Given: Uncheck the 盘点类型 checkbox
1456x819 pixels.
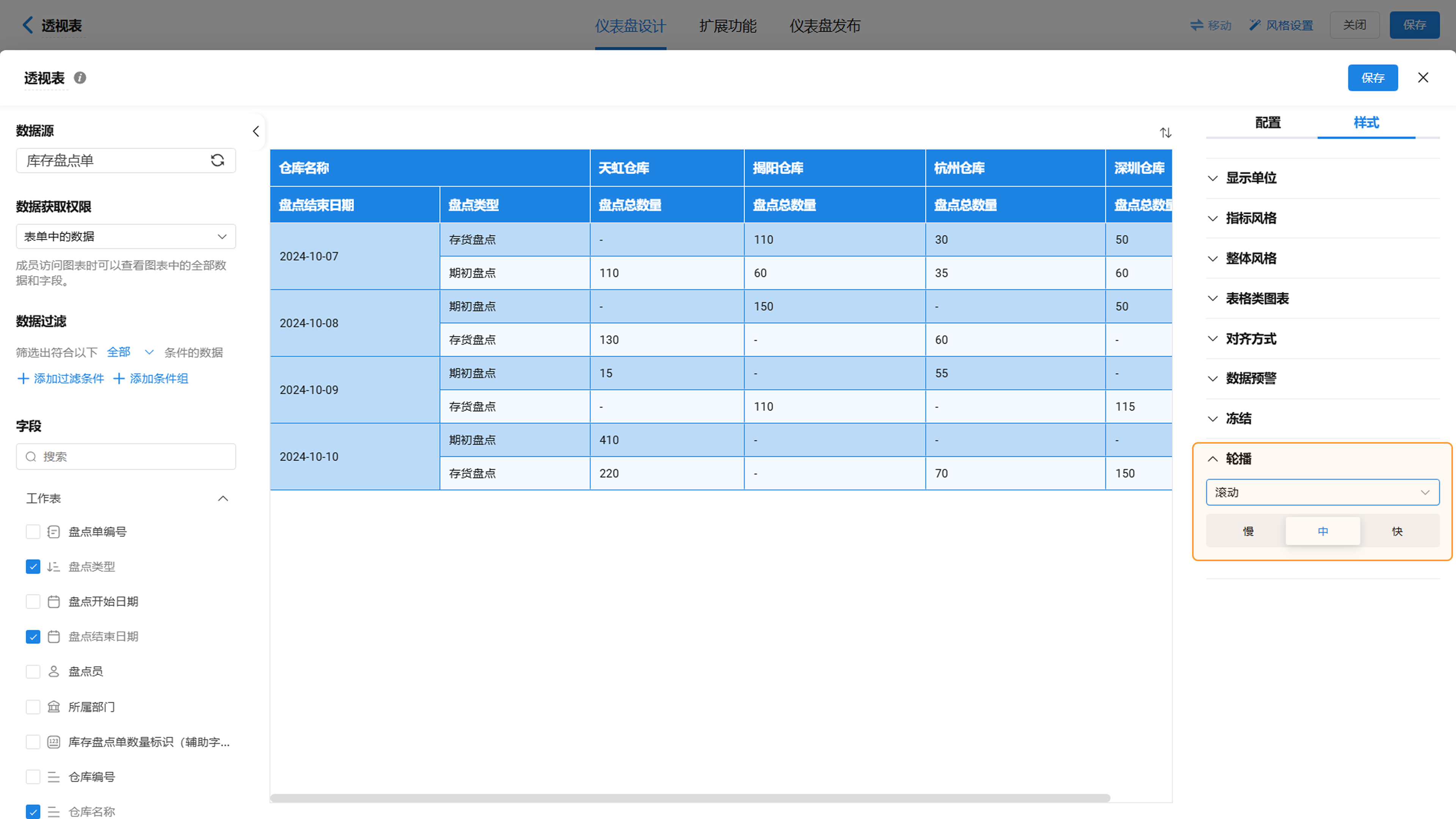Looking at the screenshot, I should coord(33,567).
